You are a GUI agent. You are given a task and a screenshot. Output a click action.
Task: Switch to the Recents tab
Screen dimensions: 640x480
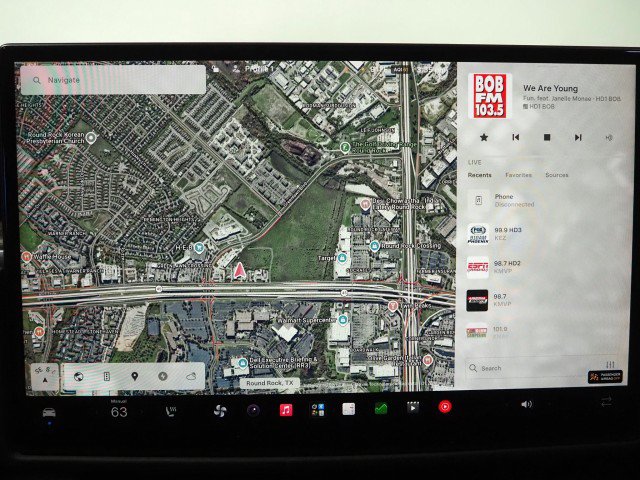[x=480, y=175]
